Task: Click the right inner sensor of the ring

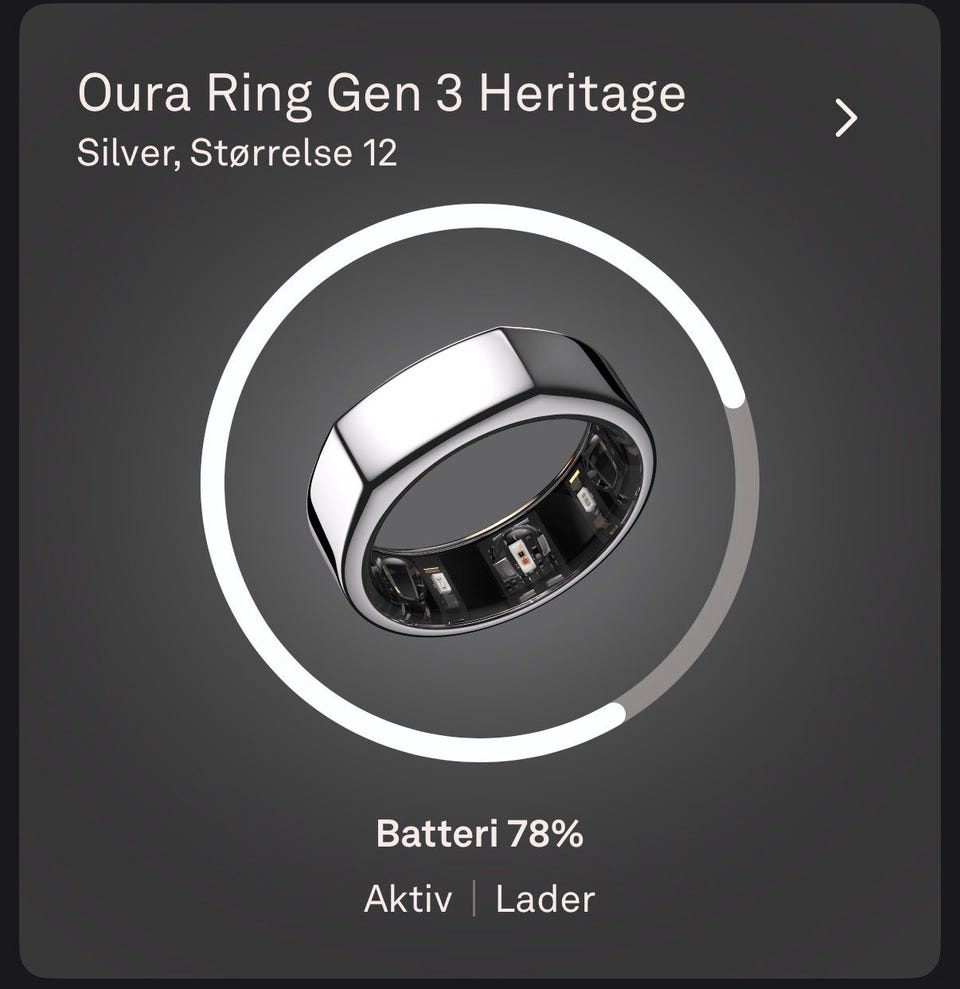Action: 583,498
